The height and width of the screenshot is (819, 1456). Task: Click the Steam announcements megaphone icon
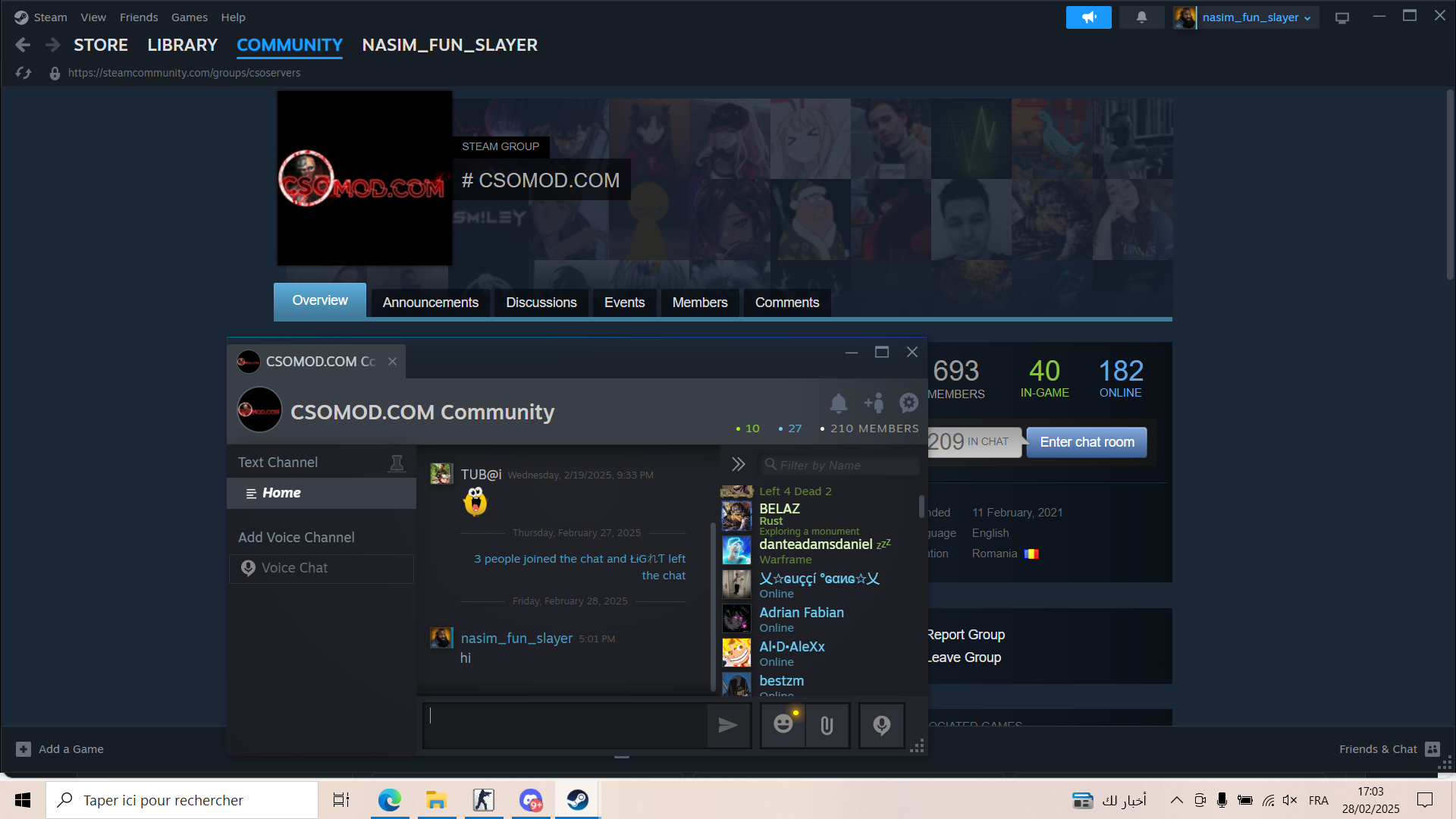pos(1088,17)
